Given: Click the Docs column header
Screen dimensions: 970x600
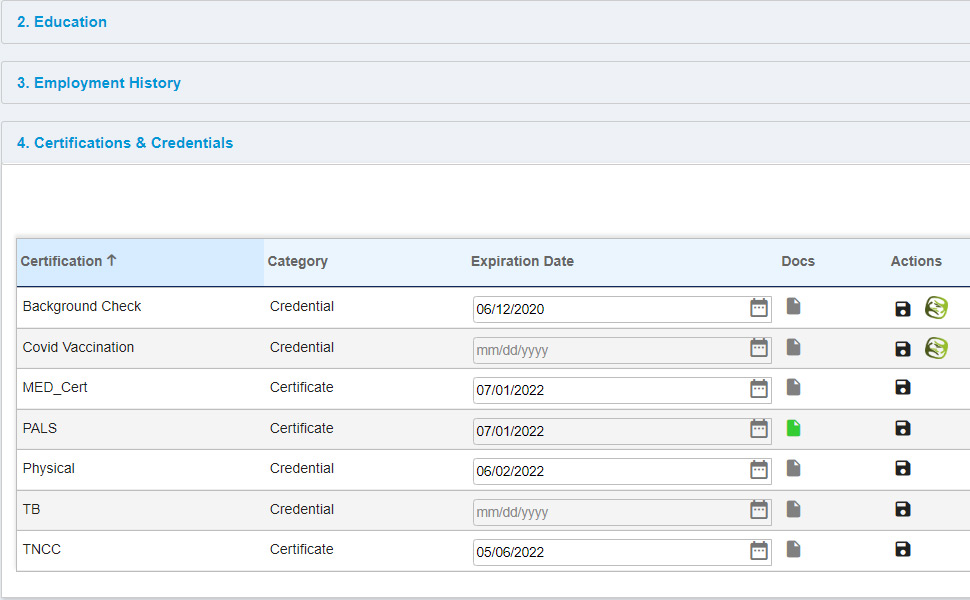Looking at the screenshot, I should 798,262.
